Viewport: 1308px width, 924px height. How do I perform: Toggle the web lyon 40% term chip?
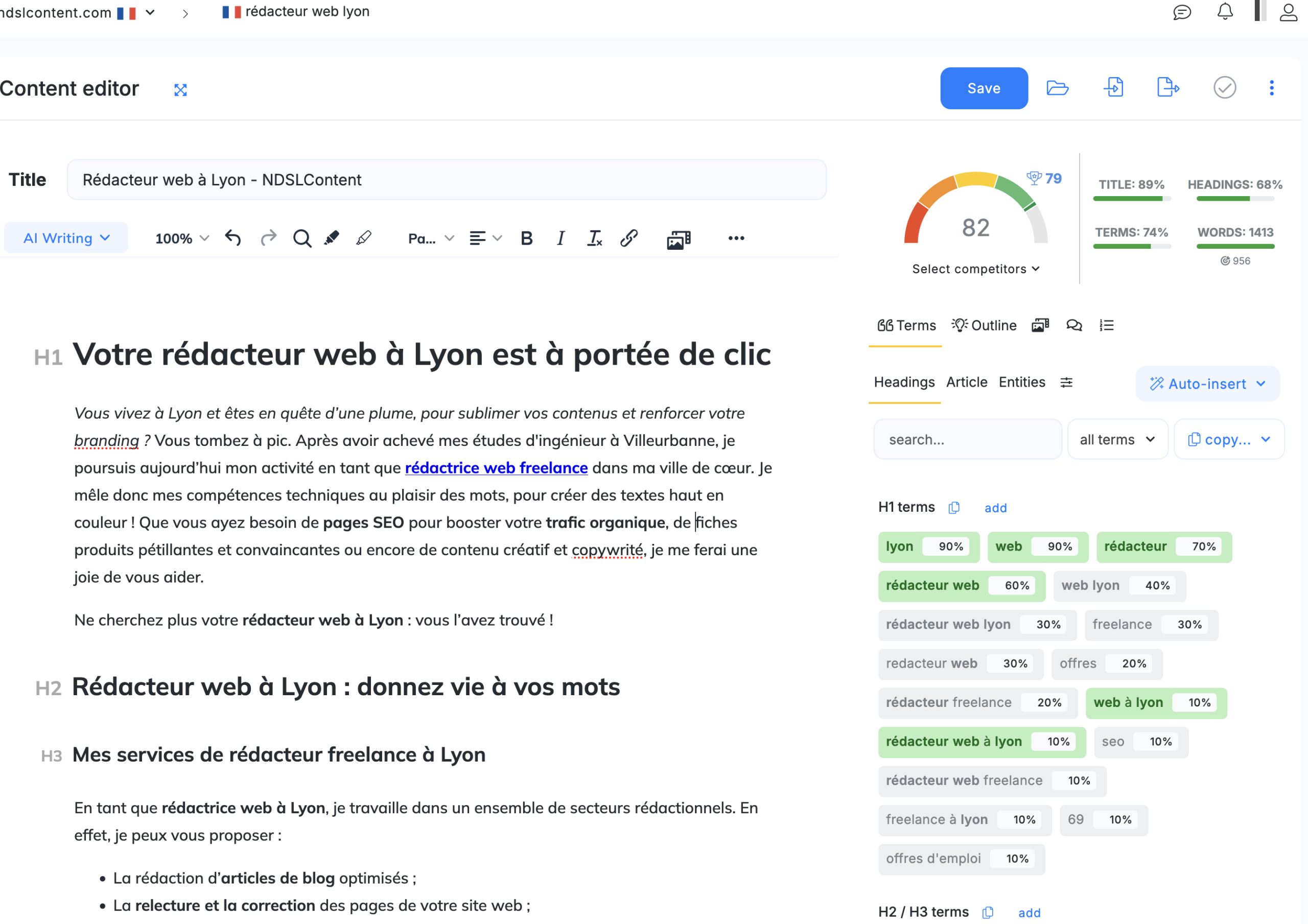coord(1119,586)
